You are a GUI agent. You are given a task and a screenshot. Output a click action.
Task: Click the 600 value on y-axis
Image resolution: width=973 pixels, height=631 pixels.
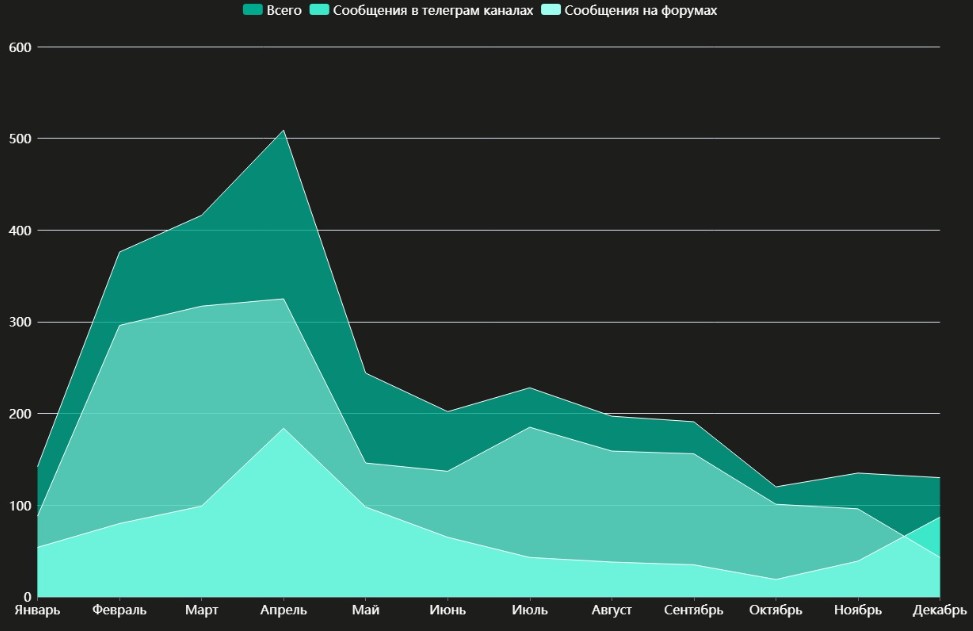20,47
